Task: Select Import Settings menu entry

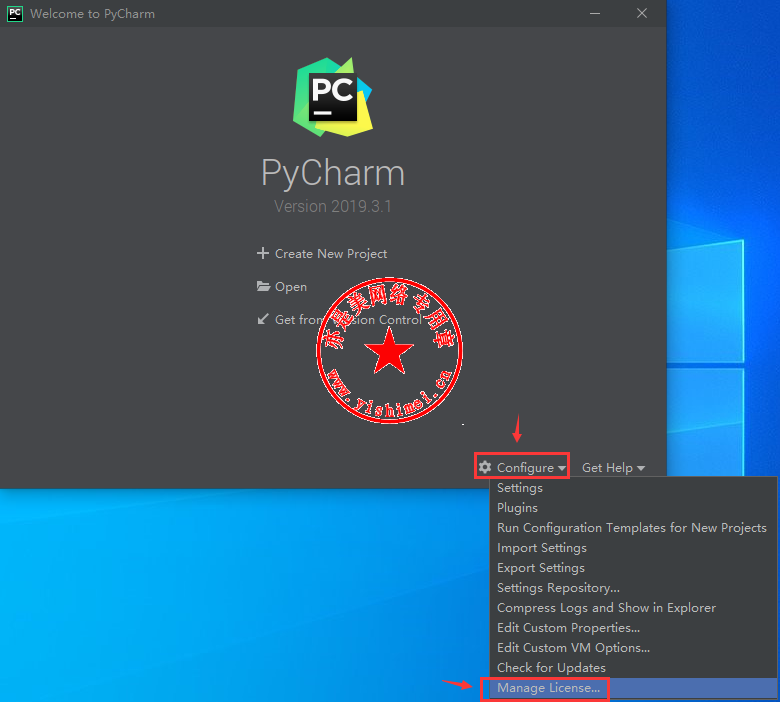Action: 633,548
